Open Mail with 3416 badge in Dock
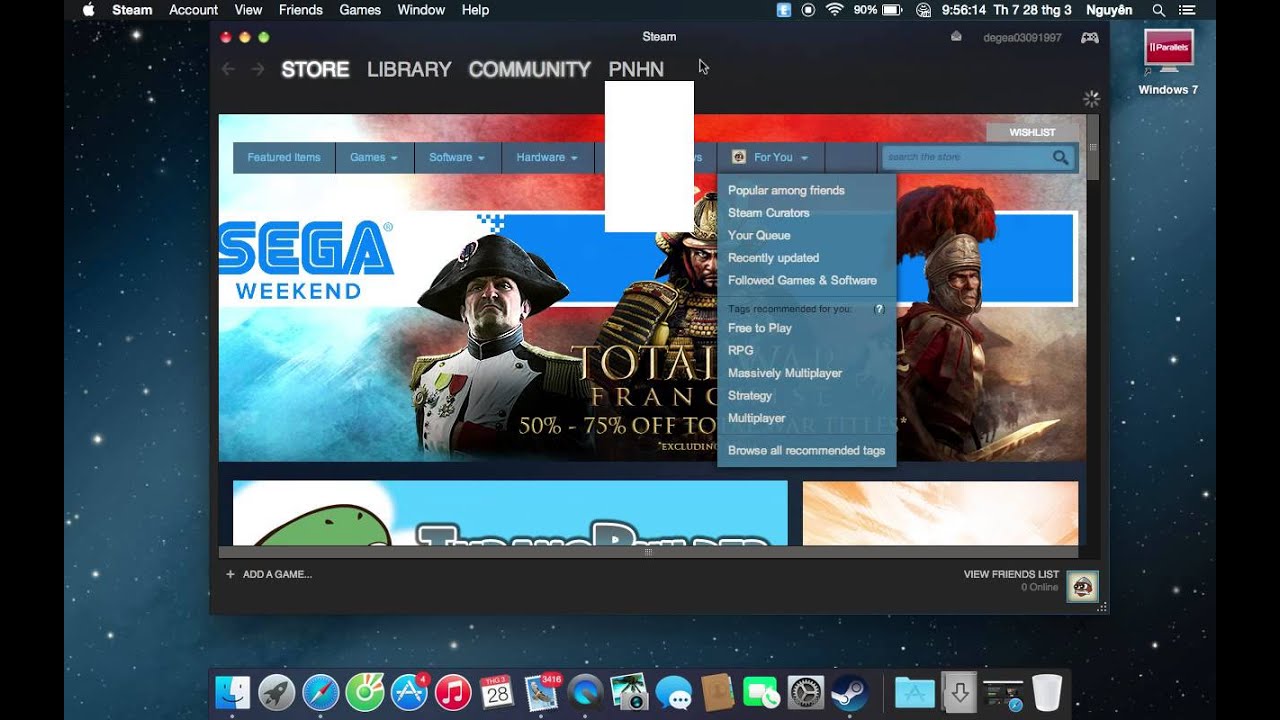Screen dimensions: 1280x720 541,692
